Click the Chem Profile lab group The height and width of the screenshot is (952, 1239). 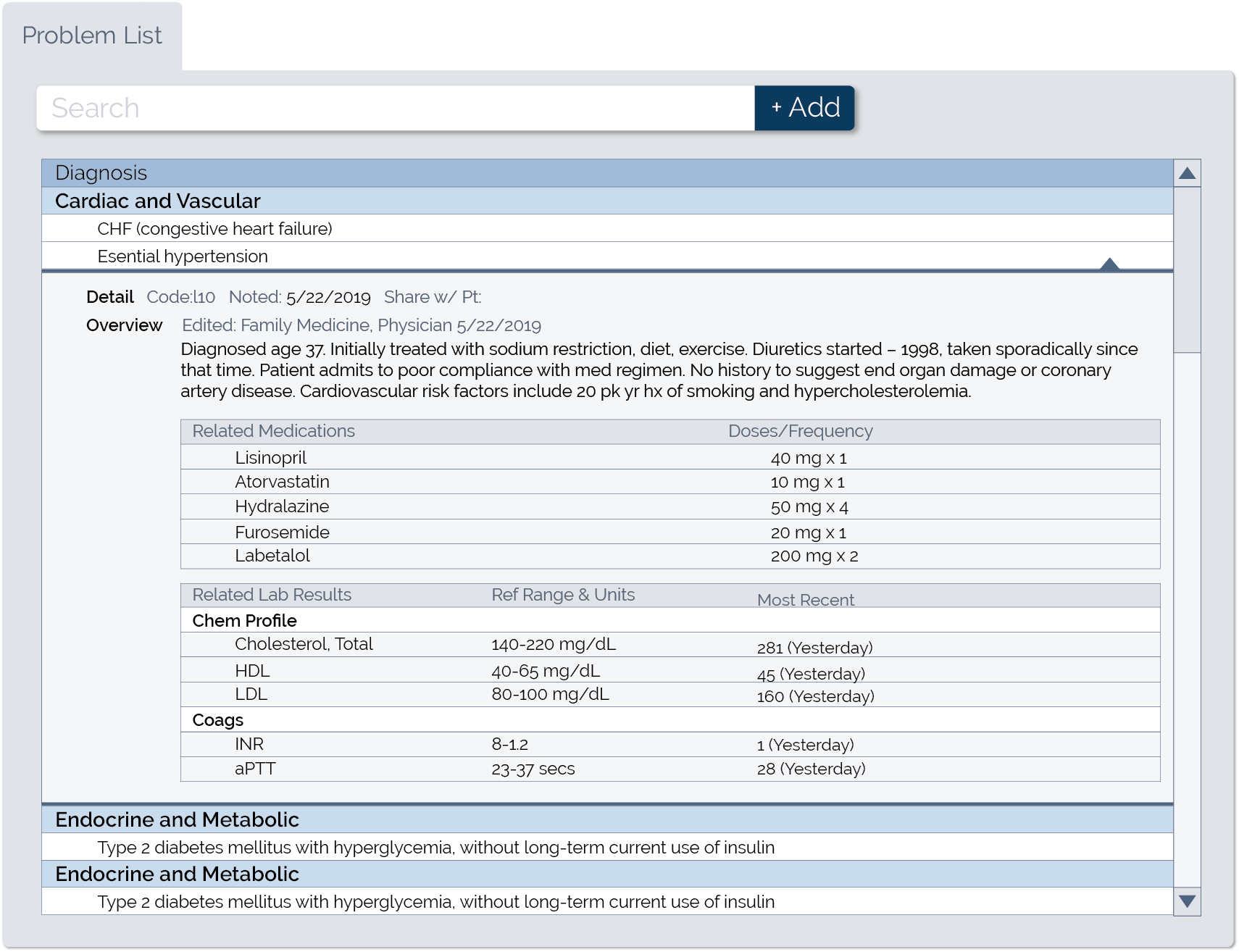244,620
